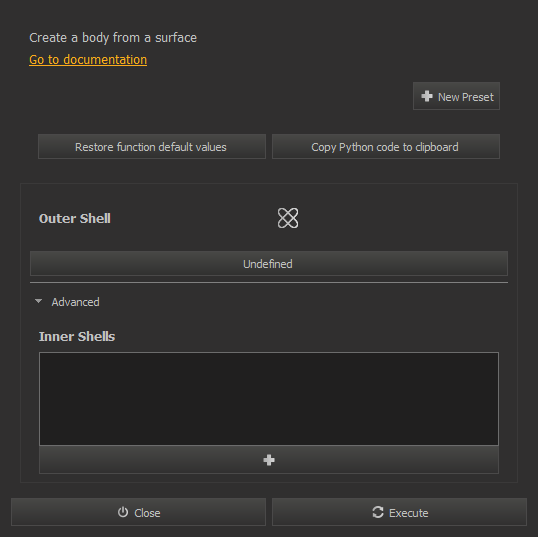538x537 pixels.
Task: Copy Python code to clipboard
Action: [386, 147]
